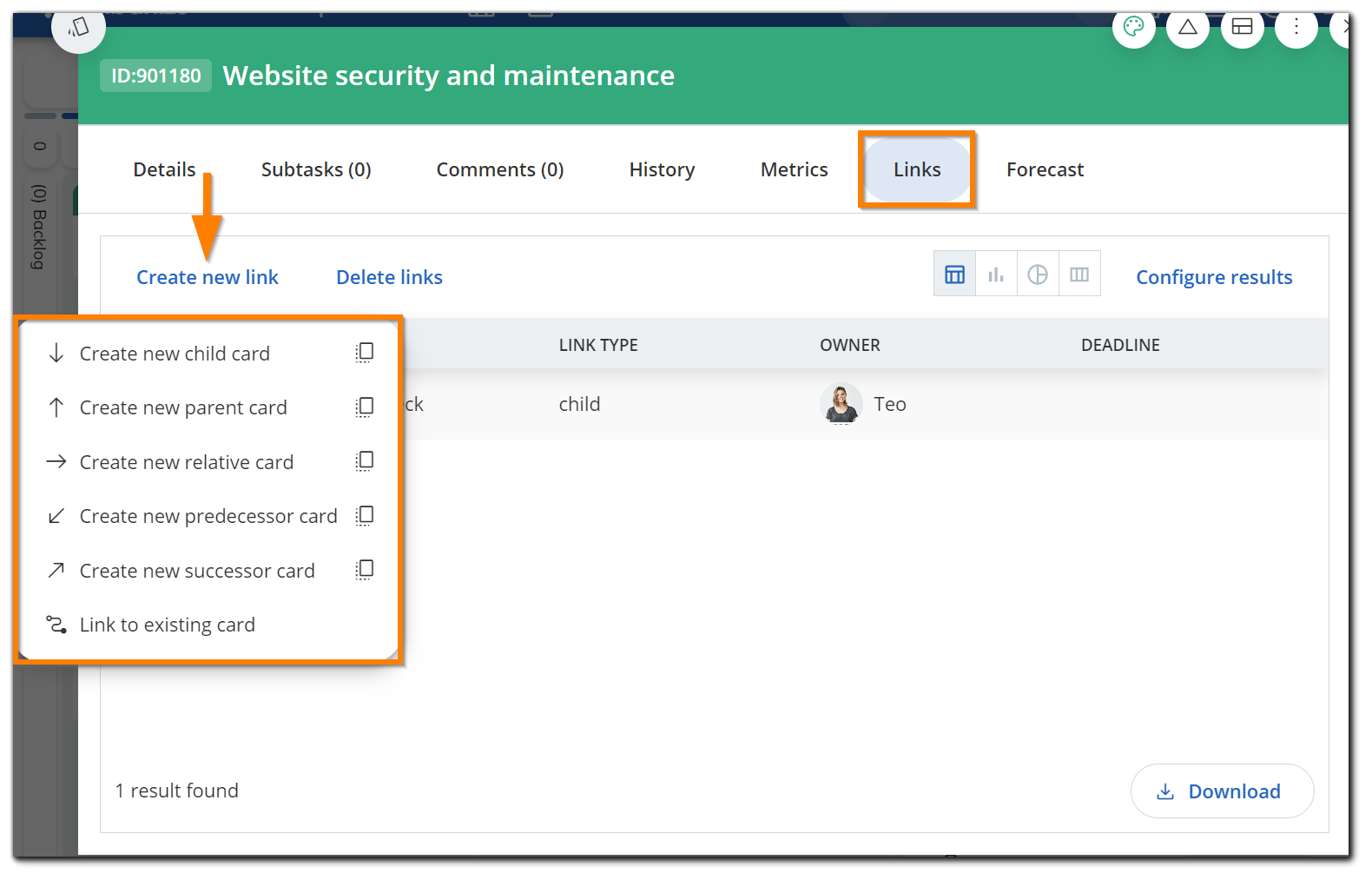Click the color palette icon in header
Image resolution: width=1372 pixels, height=880 pixels.
1133,27
